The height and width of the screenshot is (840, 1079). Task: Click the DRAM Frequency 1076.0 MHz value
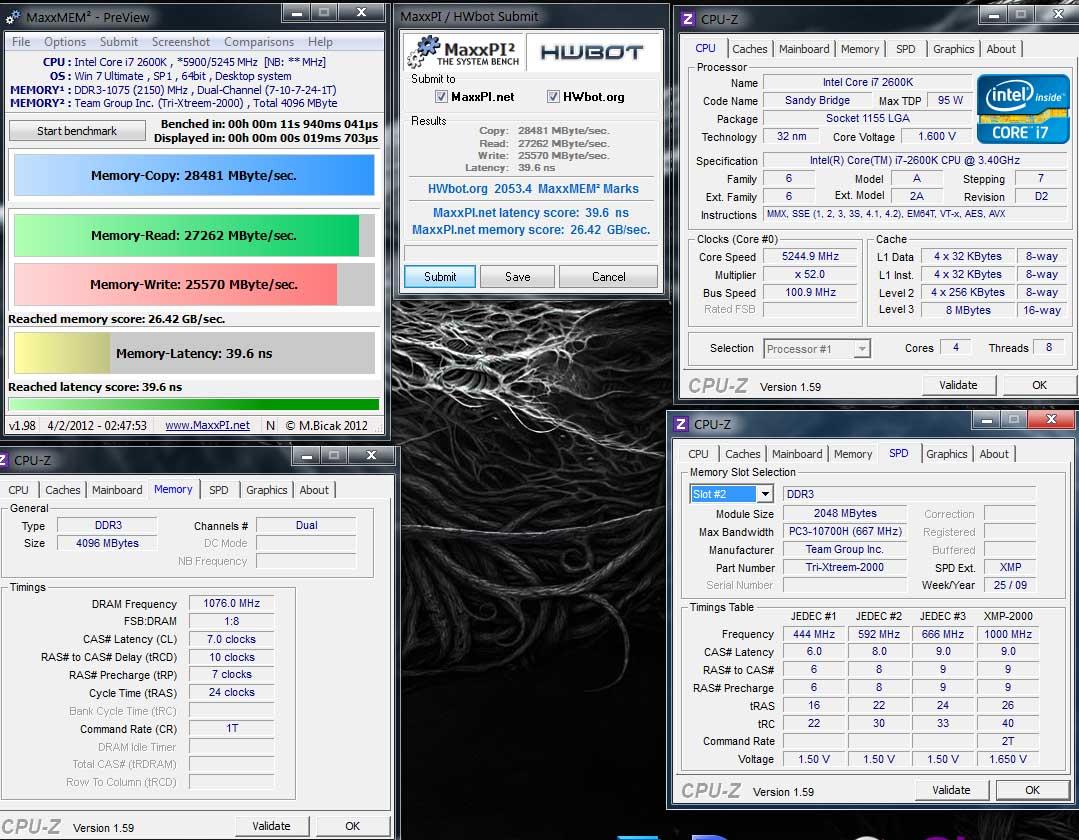tap(231, 603)
